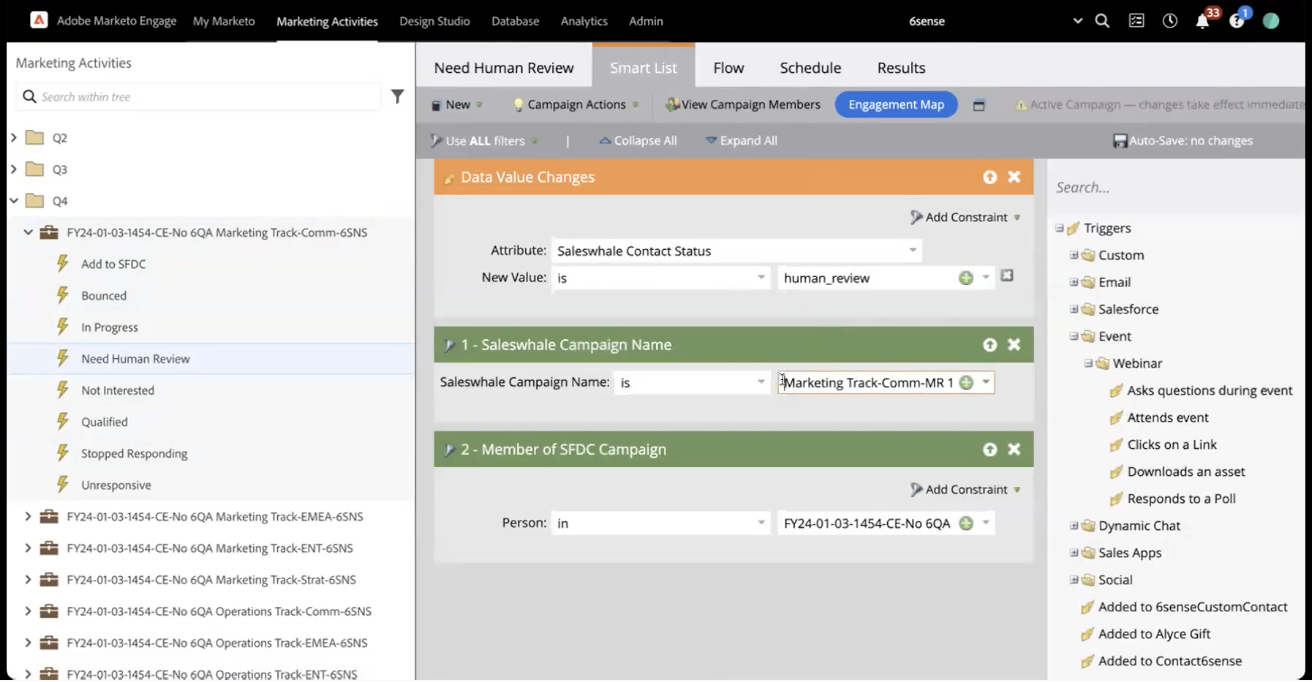Remove Member of SFDC Campaign filter

(x=1014, y=449)
